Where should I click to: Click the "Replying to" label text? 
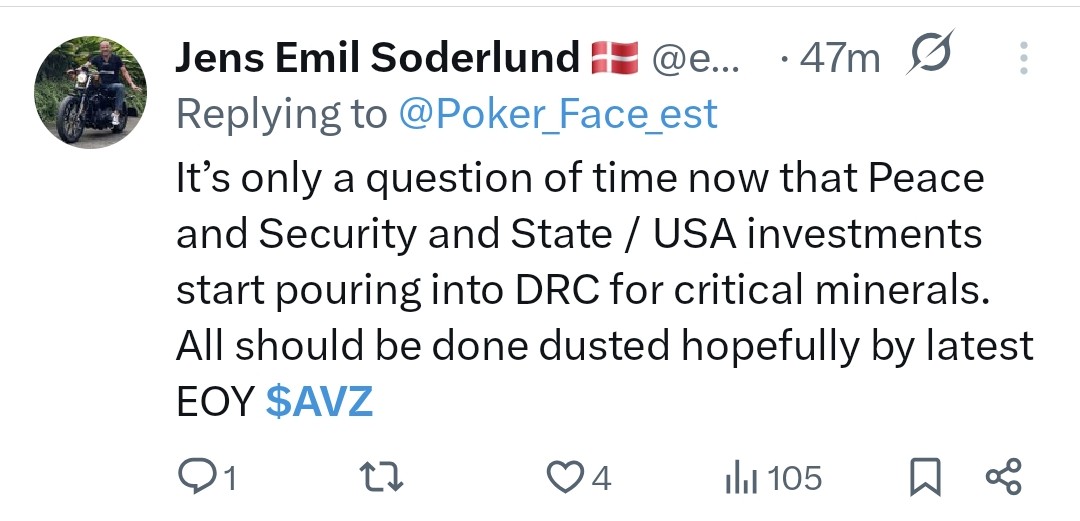(281, 115)
